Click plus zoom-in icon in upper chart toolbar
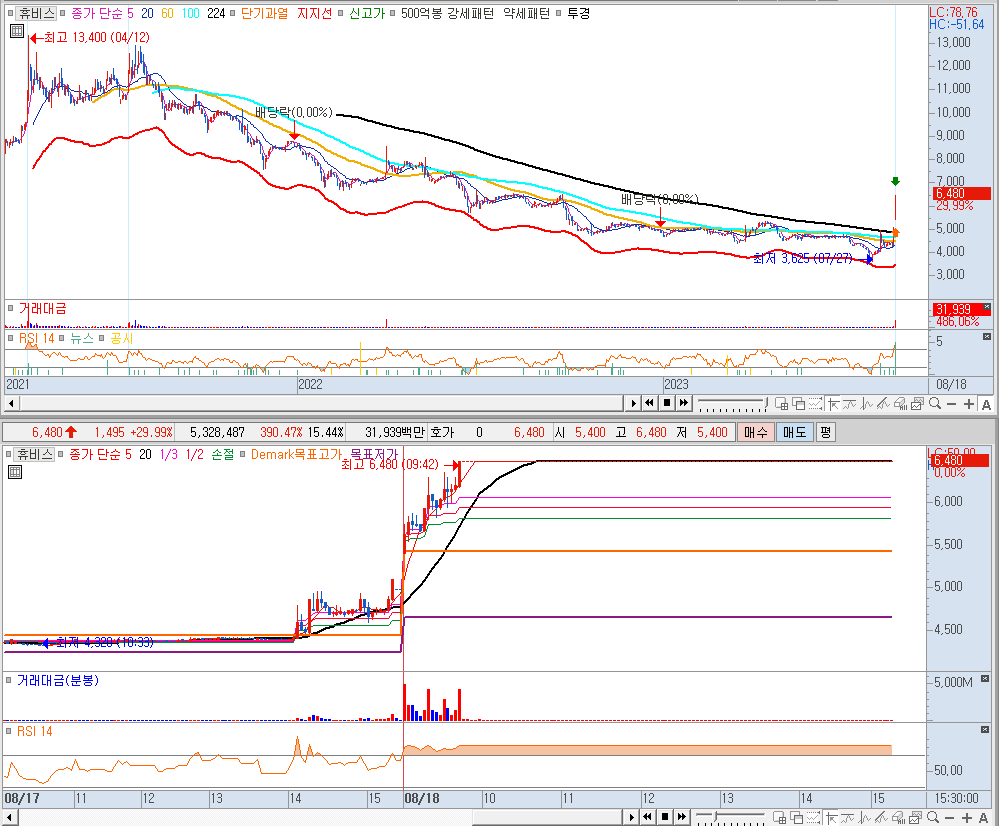999x826 pixels. coord(968,403)
